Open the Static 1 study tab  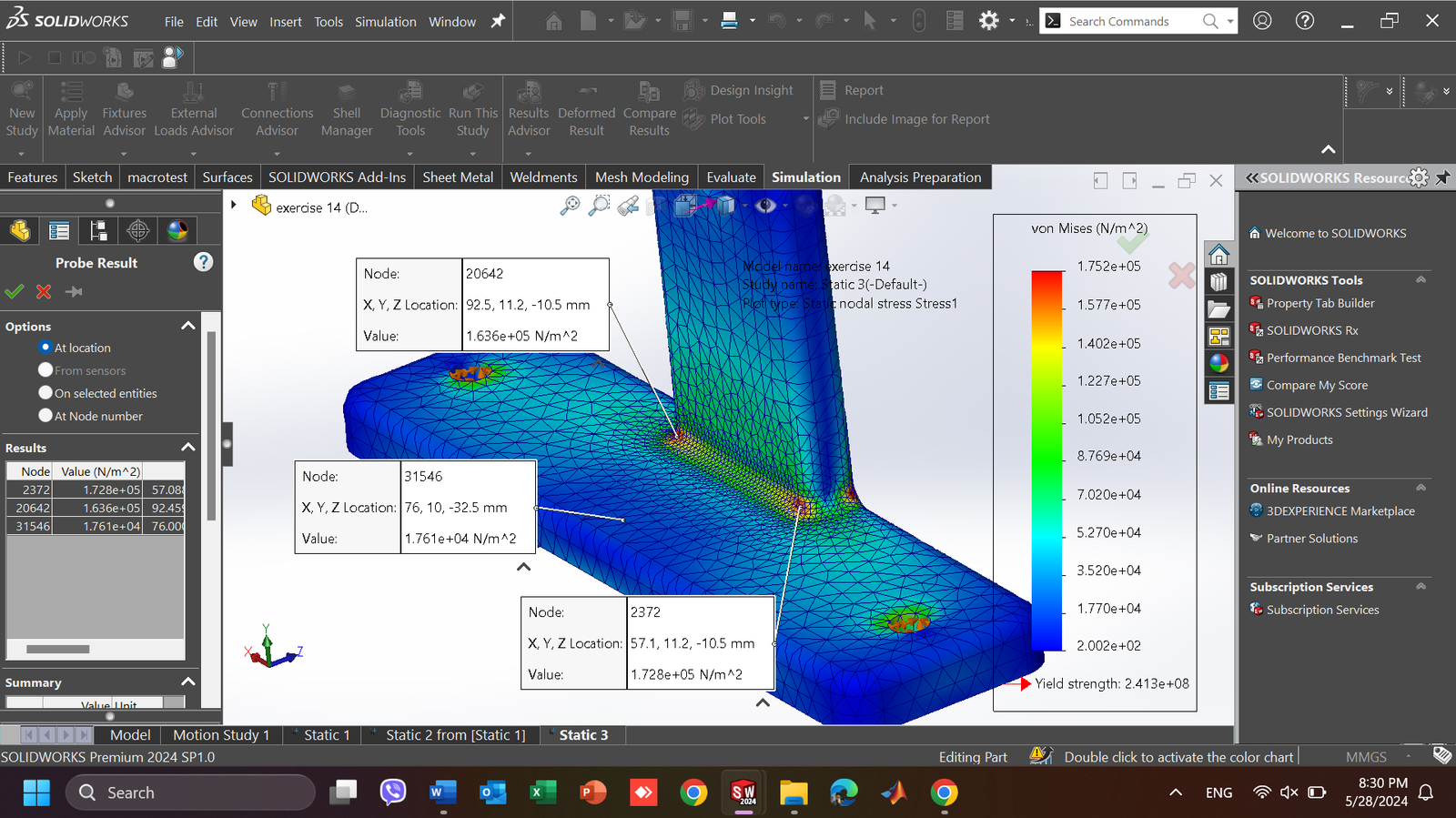pyautogui.click(x=326, y=735)
